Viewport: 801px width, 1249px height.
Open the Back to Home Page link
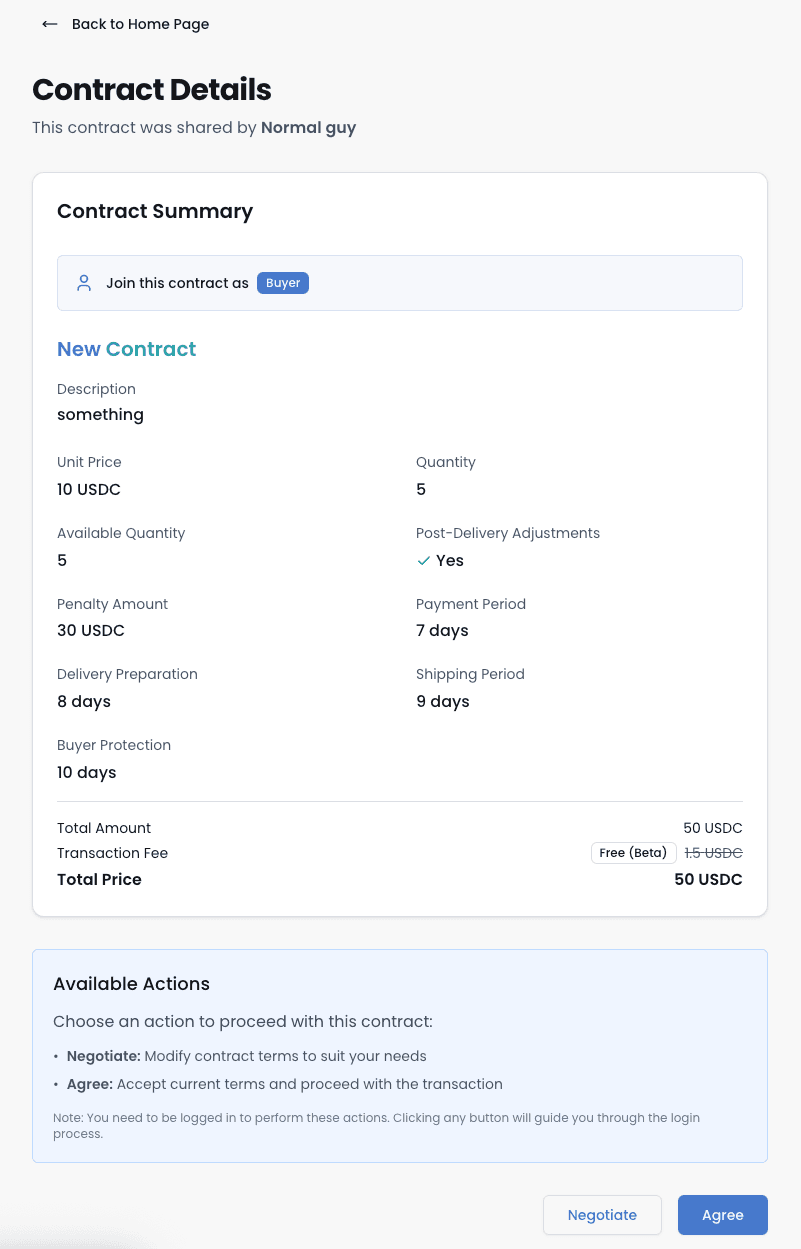click(140, 24)
